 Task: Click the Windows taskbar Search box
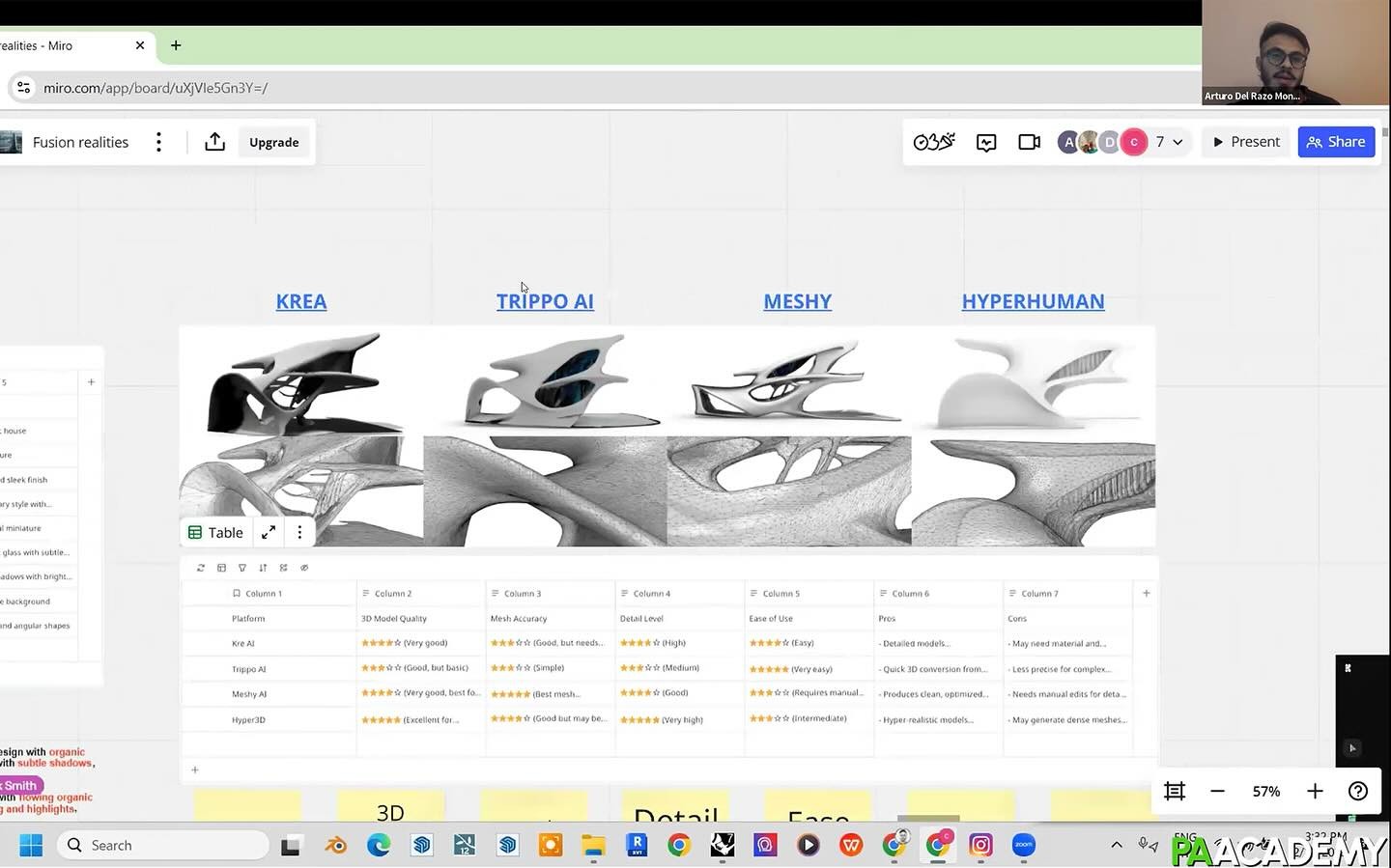tap(162, 846)
